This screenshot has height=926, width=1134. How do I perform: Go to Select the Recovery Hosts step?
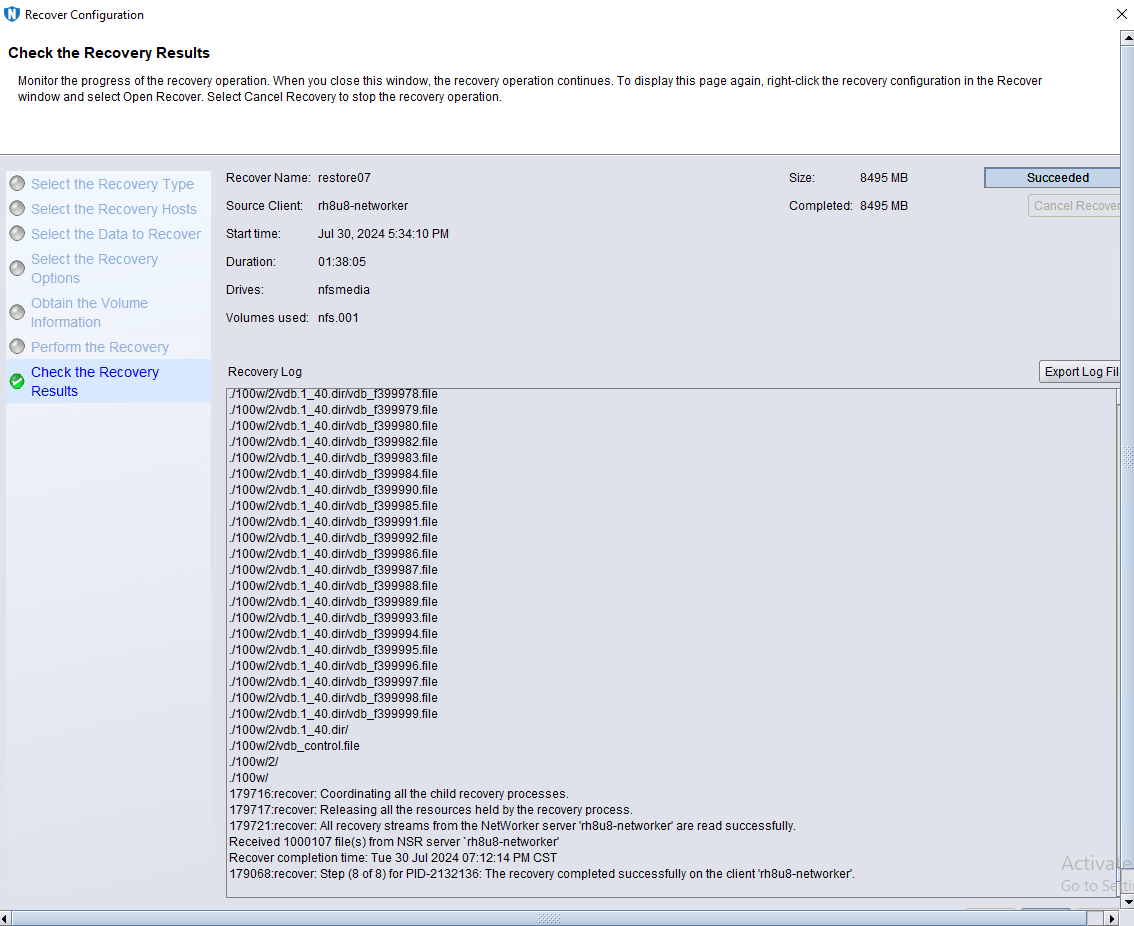pos(114,208)
